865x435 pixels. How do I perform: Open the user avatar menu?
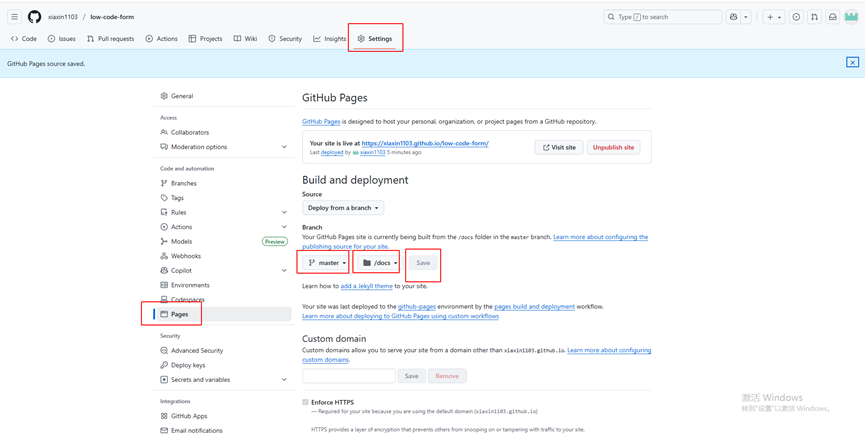coord(852,17)
